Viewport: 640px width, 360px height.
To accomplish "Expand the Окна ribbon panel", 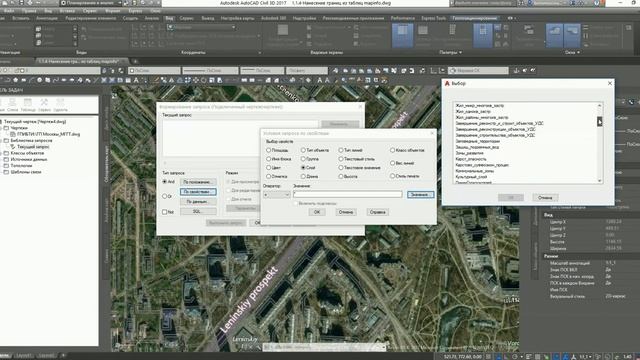I will pos(572,52).
